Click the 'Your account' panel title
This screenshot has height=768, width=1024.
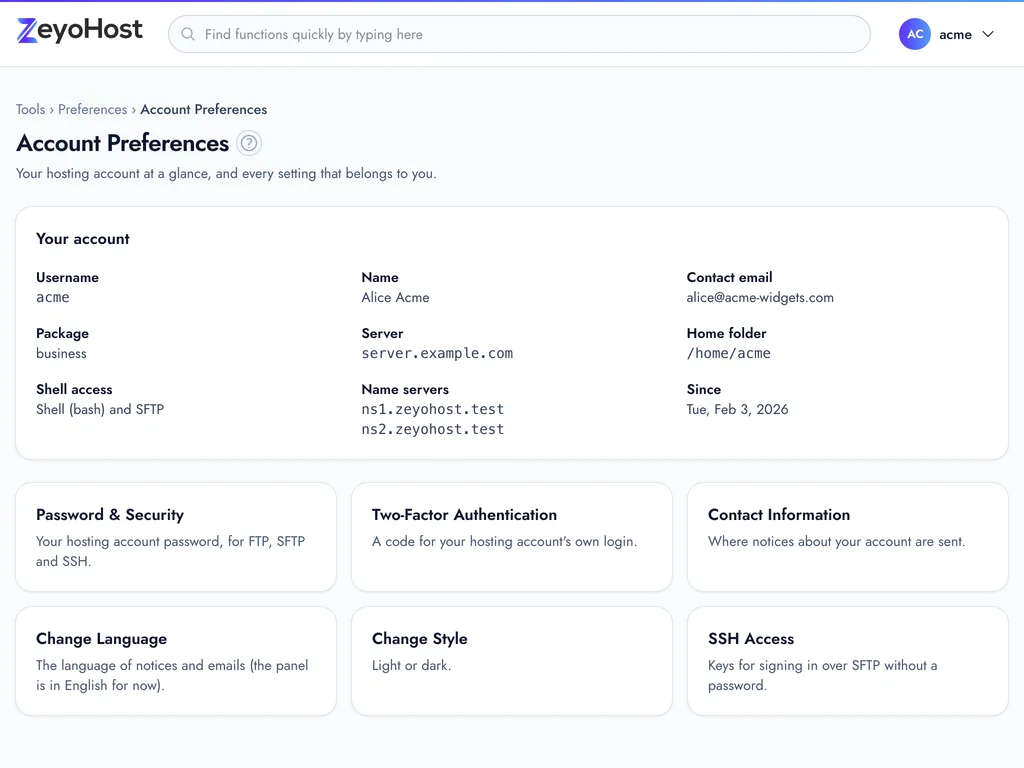click(x=83, y=238)
